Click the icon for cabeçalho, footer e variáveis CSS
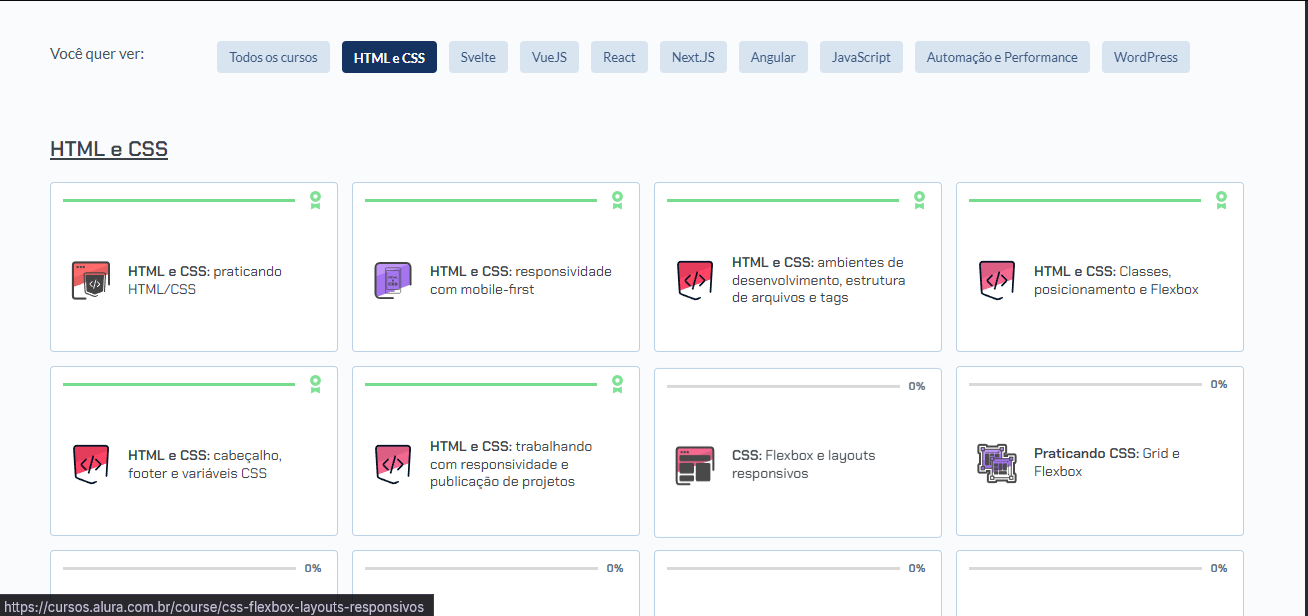The width and height of the screenshot is (1308, 616). (91, 465)
